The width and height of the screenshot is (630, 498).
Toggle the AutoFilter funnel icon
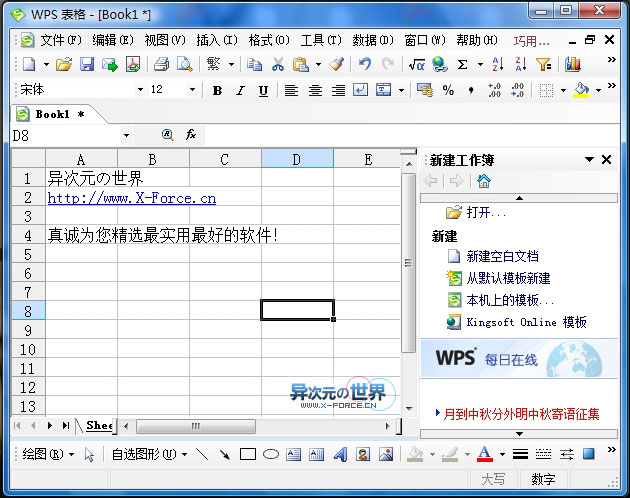tap(544, 64)
